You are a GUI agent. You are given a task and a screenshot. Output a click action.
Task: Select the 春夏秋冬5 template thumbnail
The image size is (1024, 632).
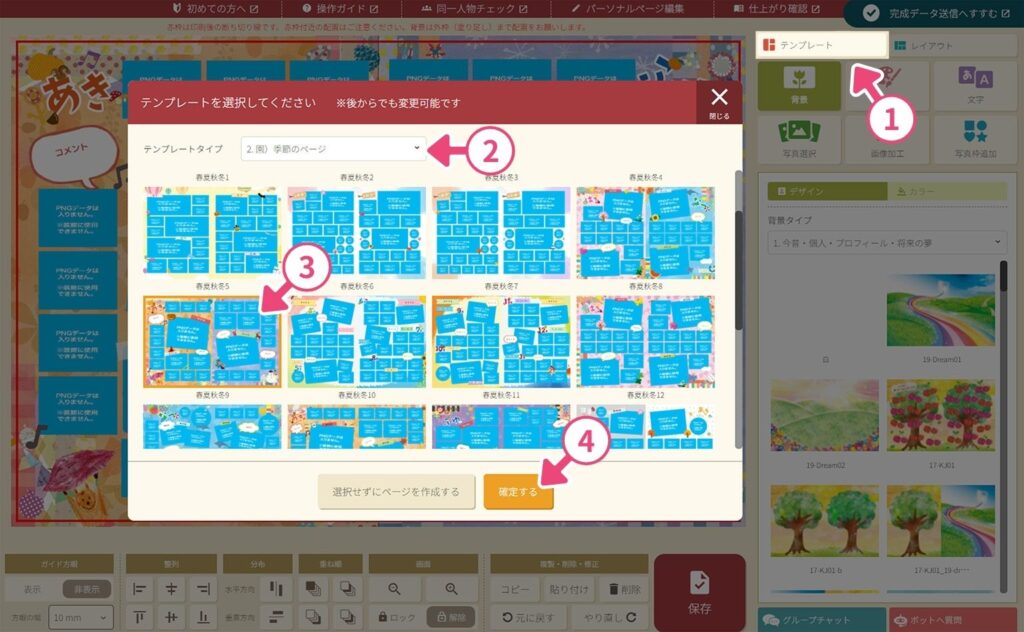click(x=211, y=340)
